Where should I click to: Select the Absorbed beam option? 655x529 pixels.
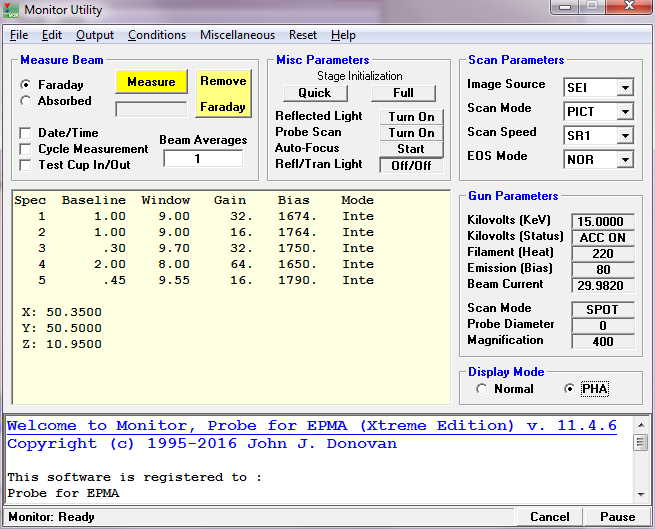[26, 101]
